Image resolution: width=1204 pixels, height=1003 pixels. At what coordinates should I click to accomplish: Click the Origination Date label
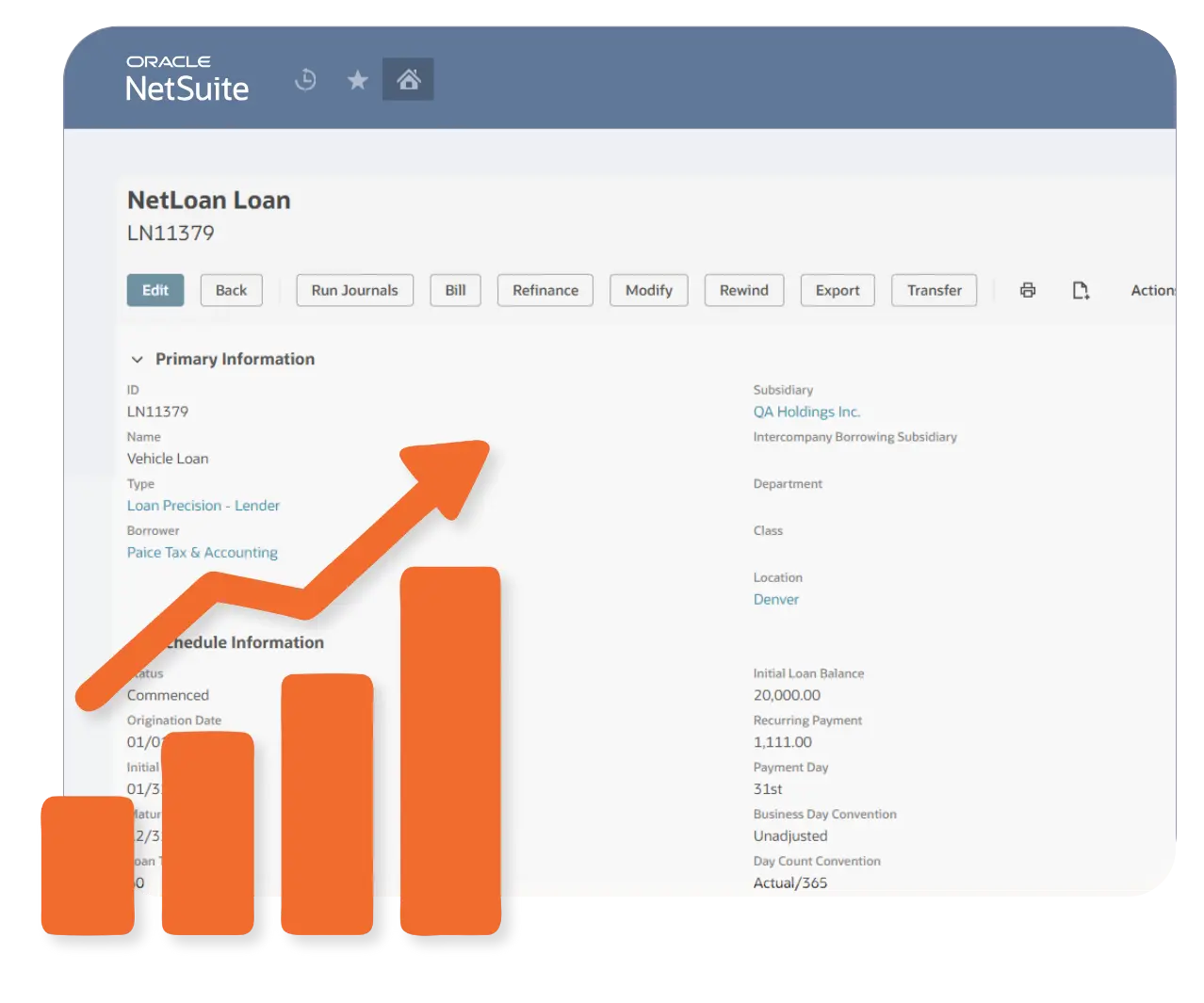tap(174, 720)
